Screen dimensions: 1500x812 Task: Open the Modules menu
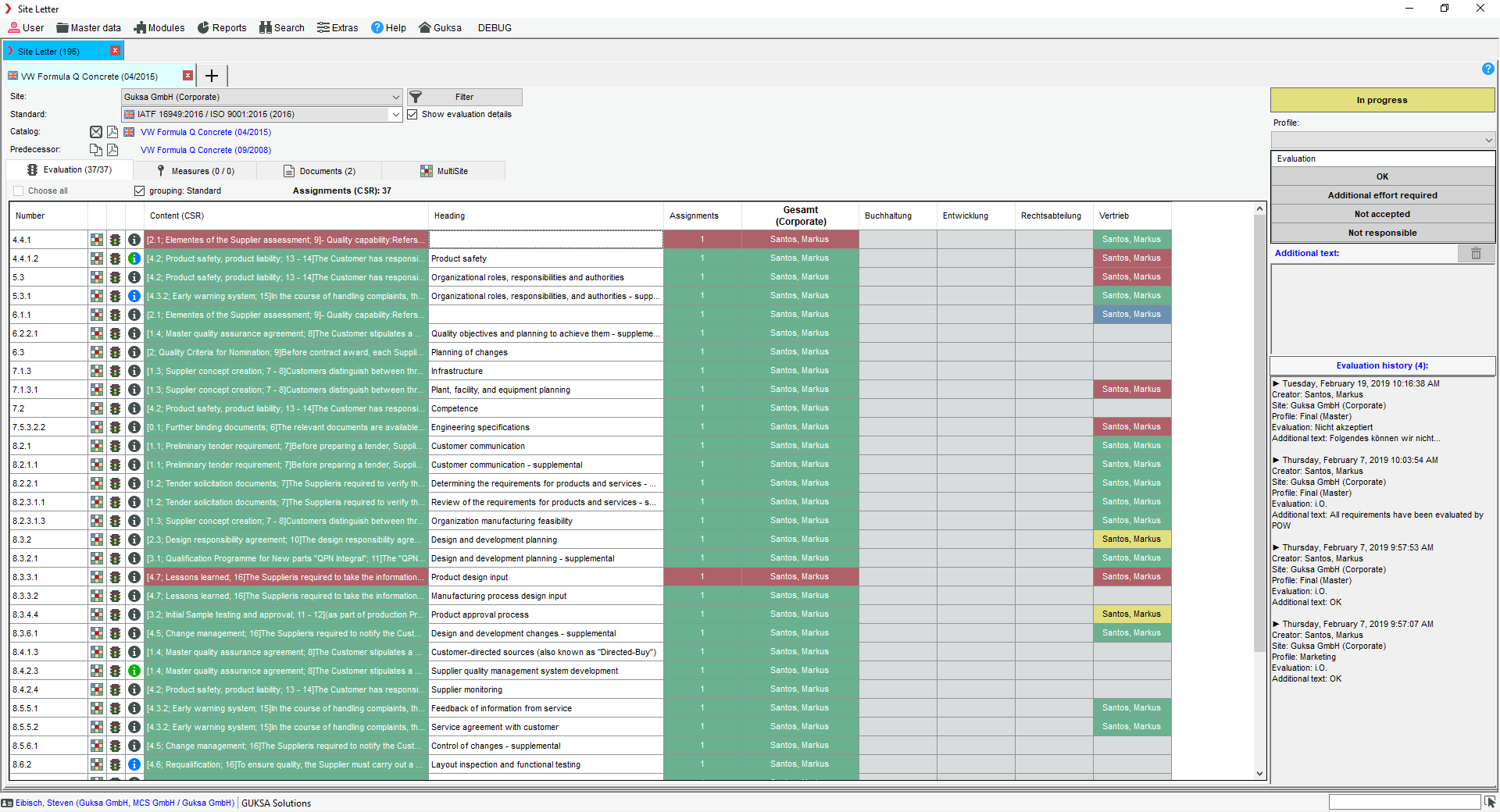coord(159,27)
